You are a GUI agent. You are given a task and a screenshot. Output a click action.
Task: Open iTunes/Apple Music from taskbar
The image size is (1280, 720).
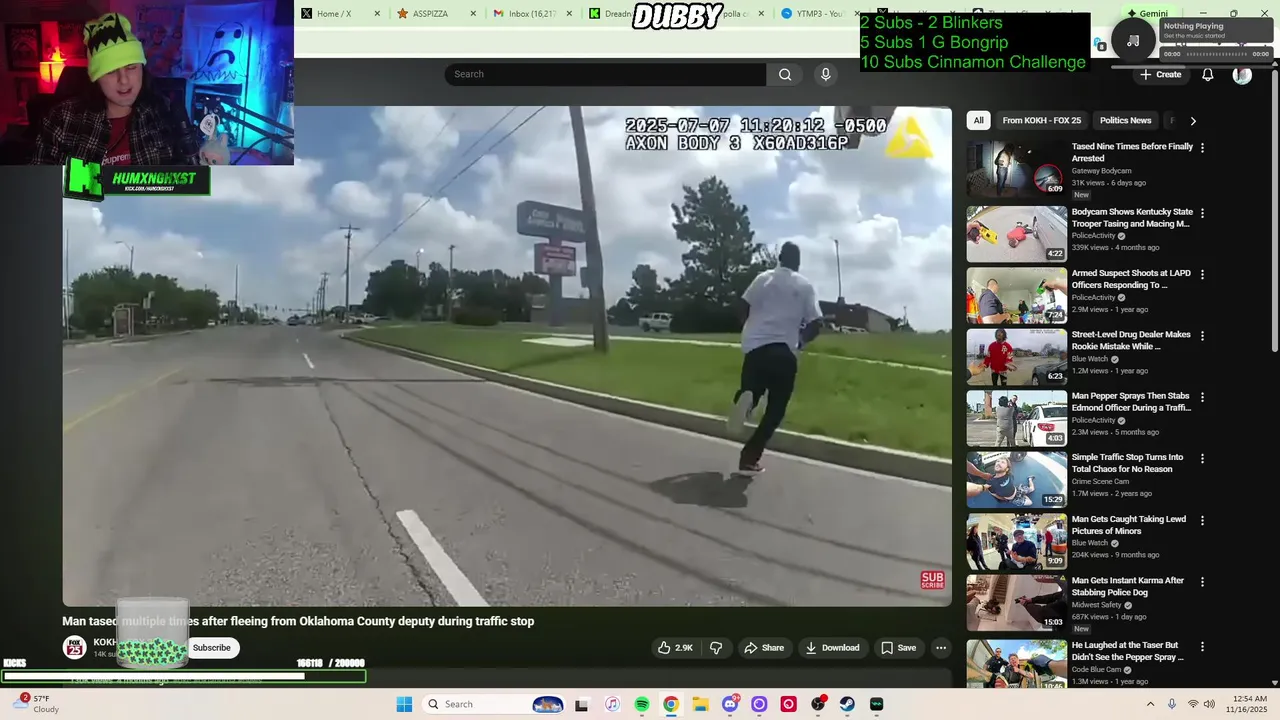(x=613, y=704)
